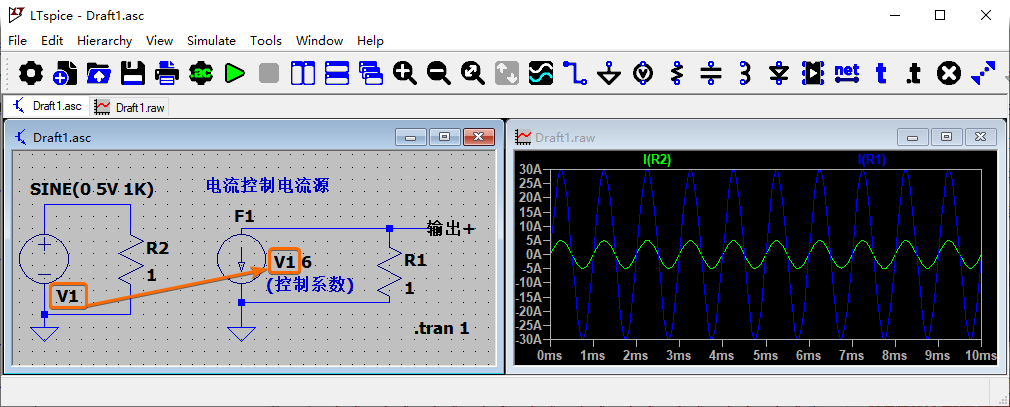Image resolution: width=1010 pixels, height=407 pixels.
Task: Close the Draft1.asc child window
Action: (x=479, y=137)
